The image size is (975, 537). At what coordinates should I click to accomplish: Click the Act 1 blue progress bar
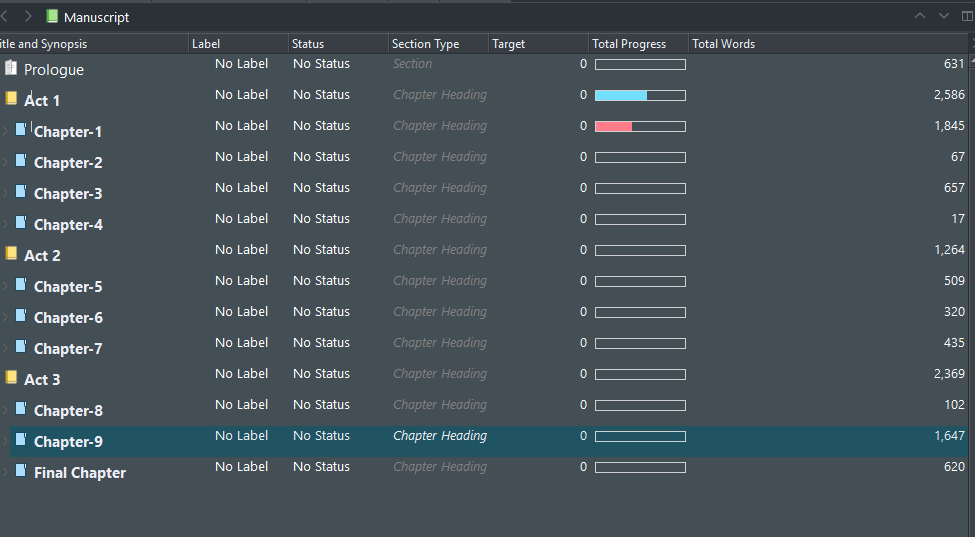640,95
